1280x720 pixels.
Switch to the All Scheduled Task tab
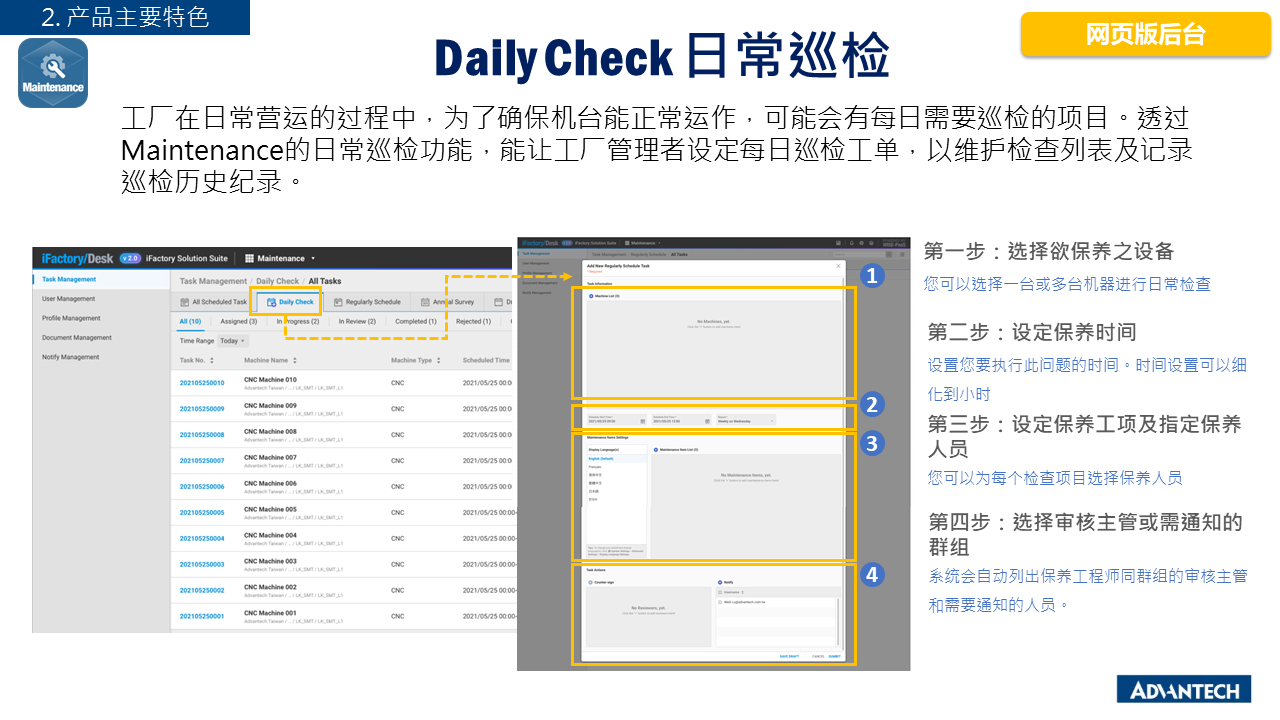pyautogui.click(x=213, y=302)
